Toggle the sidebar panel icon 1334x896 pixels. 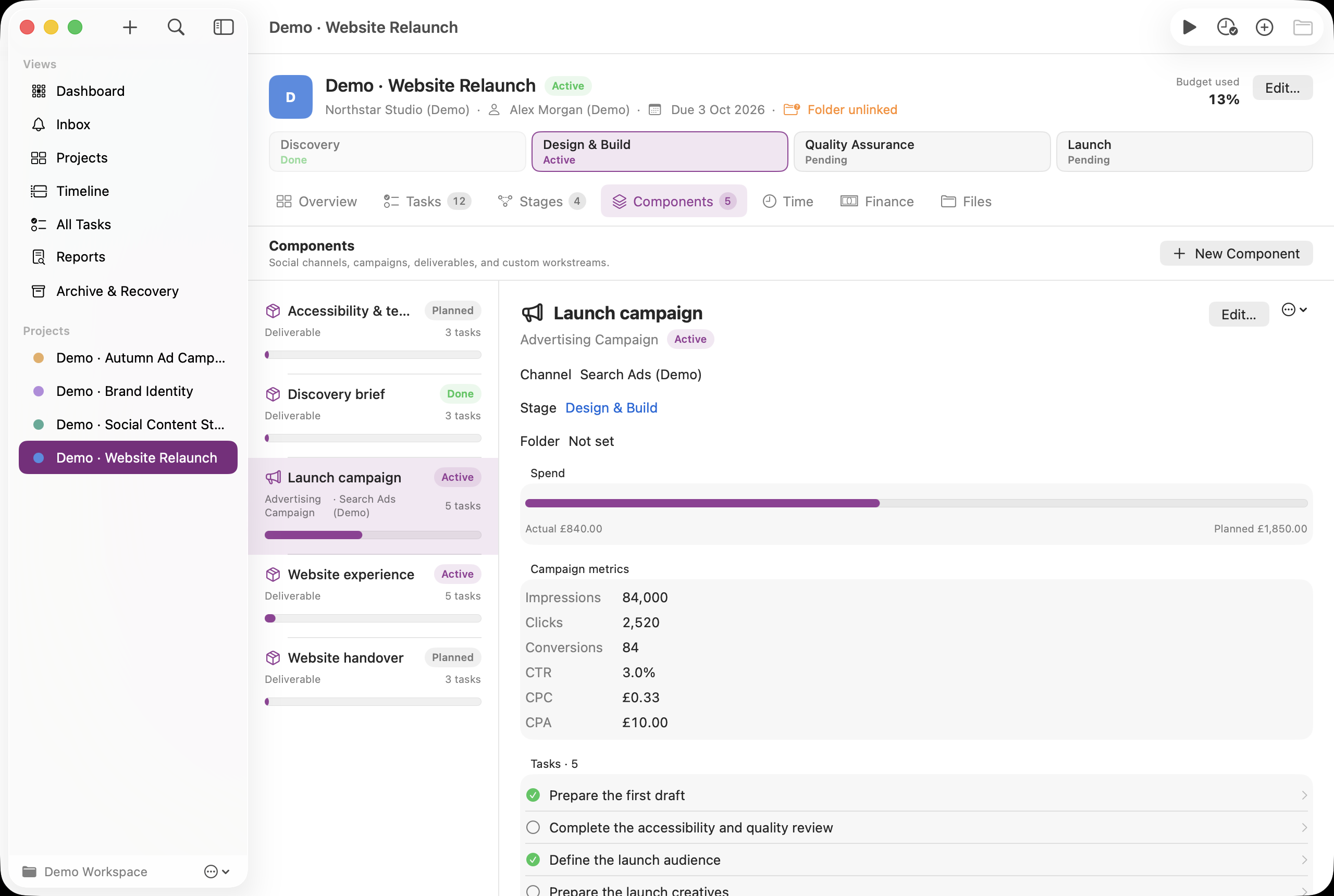tap(224, 28)
